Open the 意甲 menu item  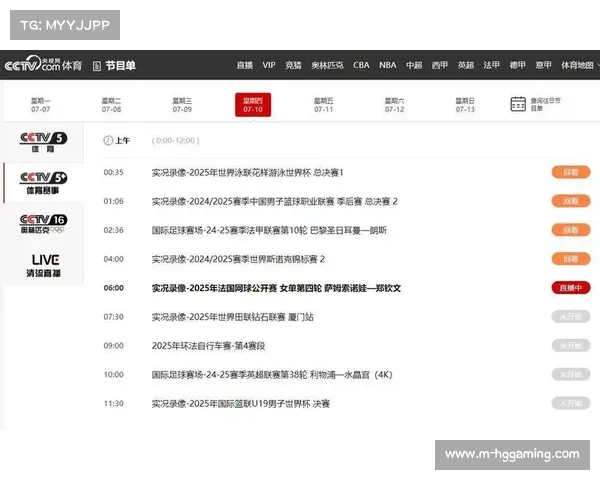[543, 65]
